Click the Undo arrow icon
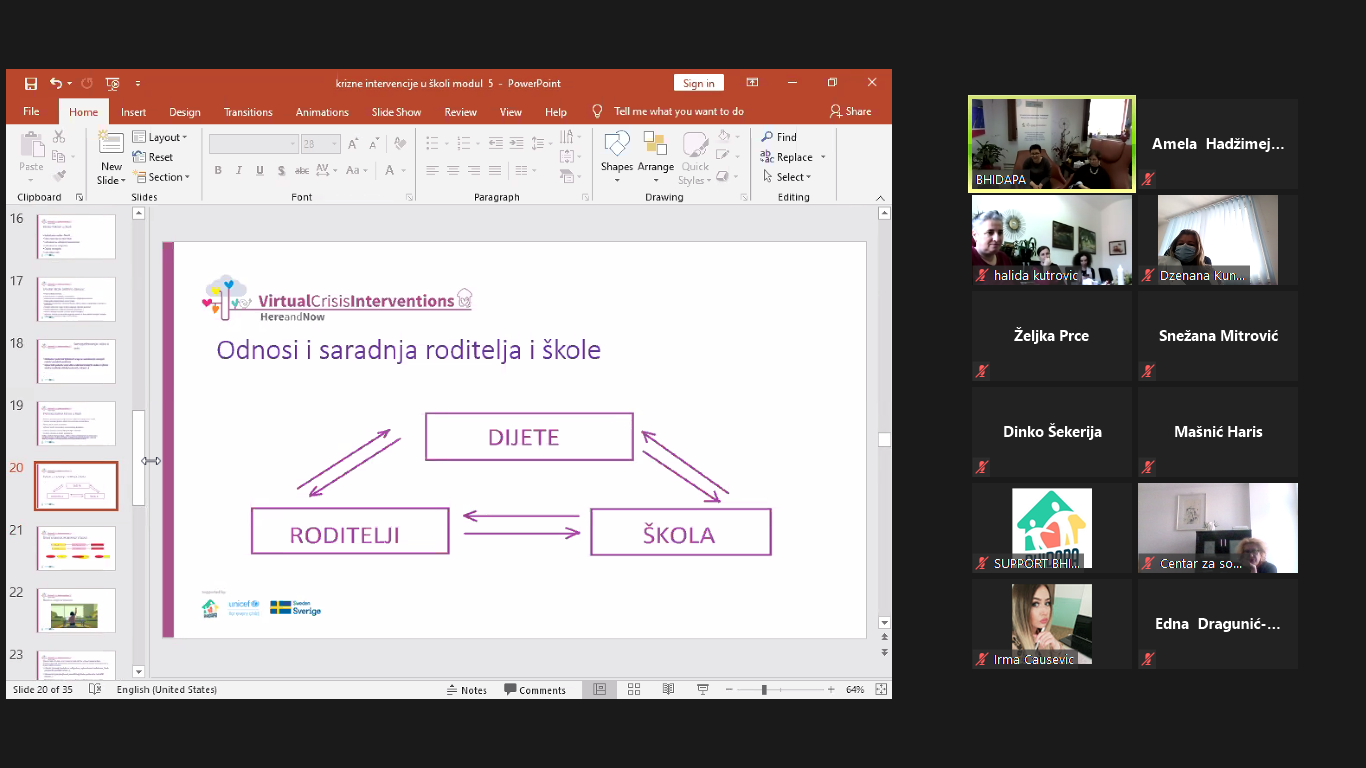Image resolution: width=1366 pixels, height=768 pixels. click(x=56, y=84)
